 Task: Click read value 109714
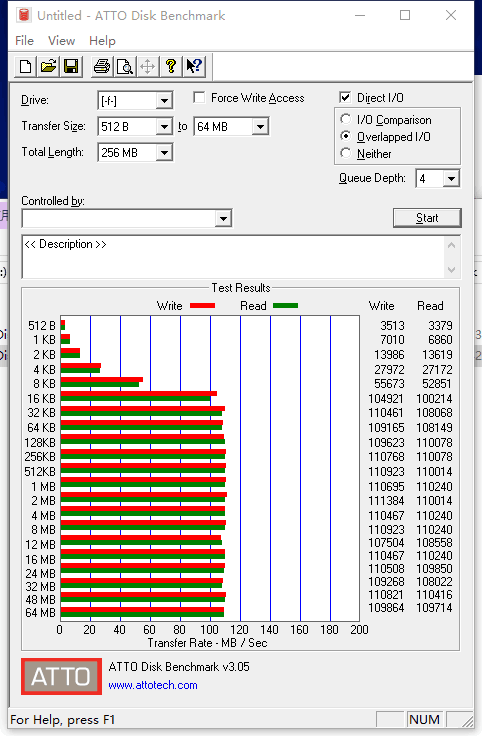point(434,608)
